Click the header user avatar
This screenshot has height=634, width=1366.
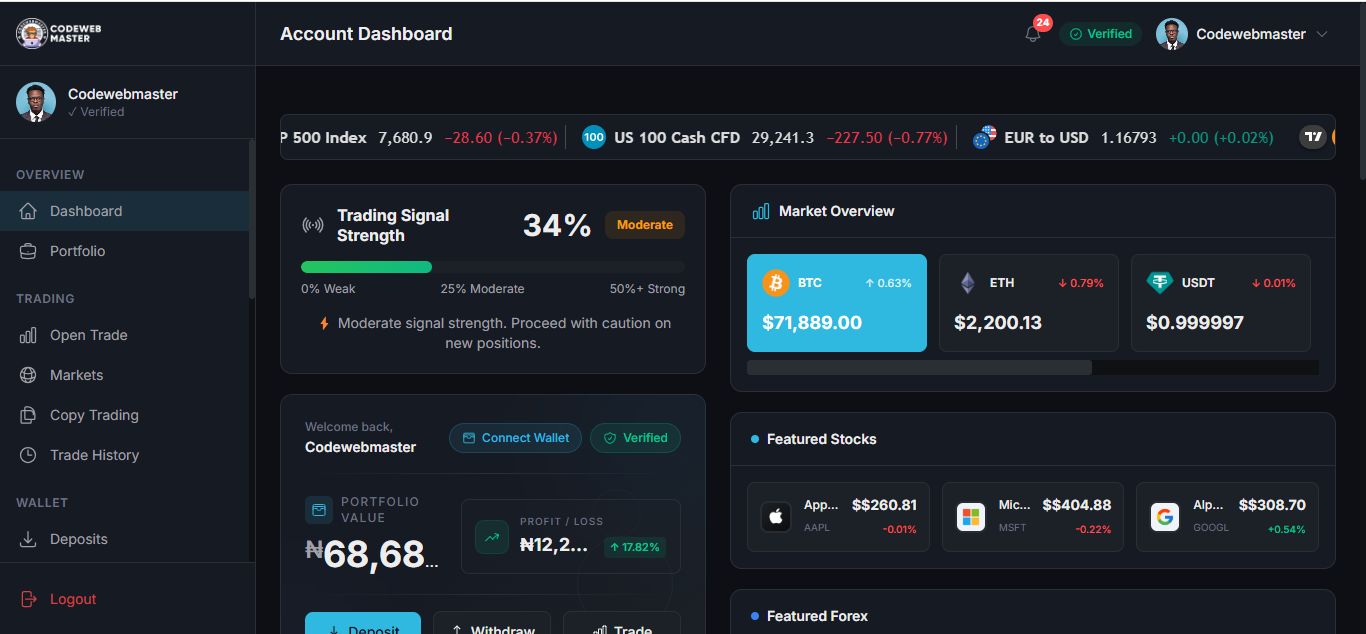point(1172,34)
